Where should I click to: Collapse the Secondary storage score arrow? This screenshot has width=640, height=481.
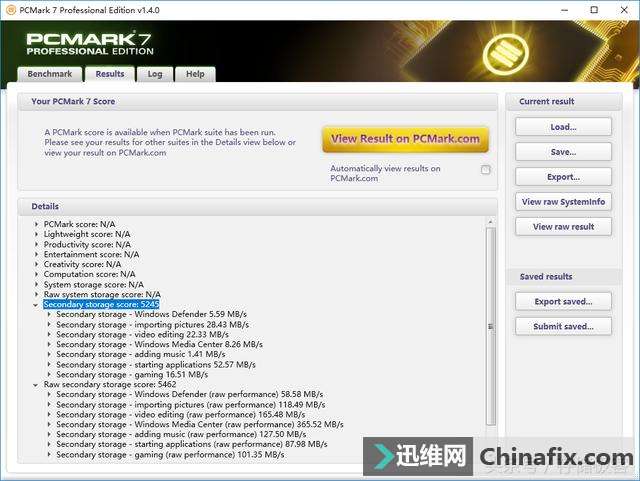click(x=36, y=305)
